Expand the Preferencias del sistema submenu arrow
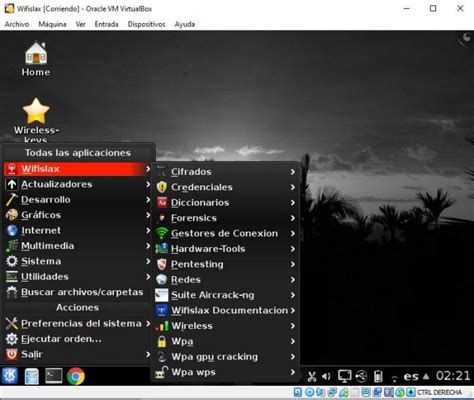This screenshot has width=474, height=400. point(148,323)
